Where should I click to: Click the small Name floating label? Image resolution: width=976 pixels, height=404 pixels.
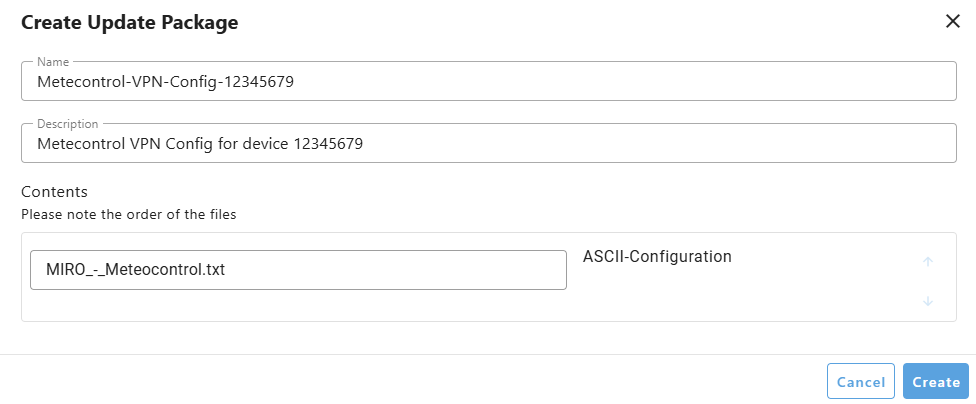pyautogui.click(x=53, y=62)
